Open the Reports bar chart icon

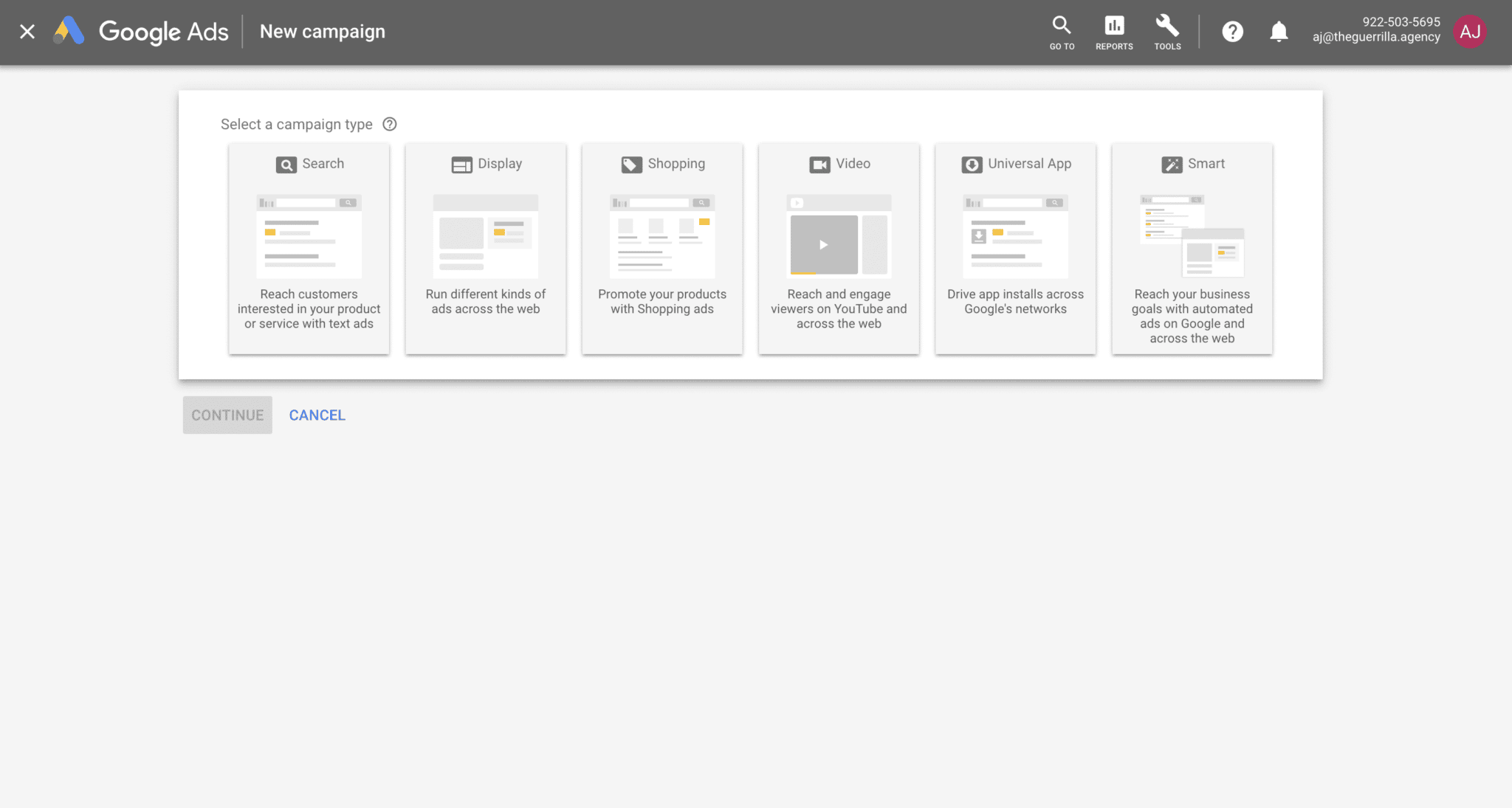tap(1114, 25)
